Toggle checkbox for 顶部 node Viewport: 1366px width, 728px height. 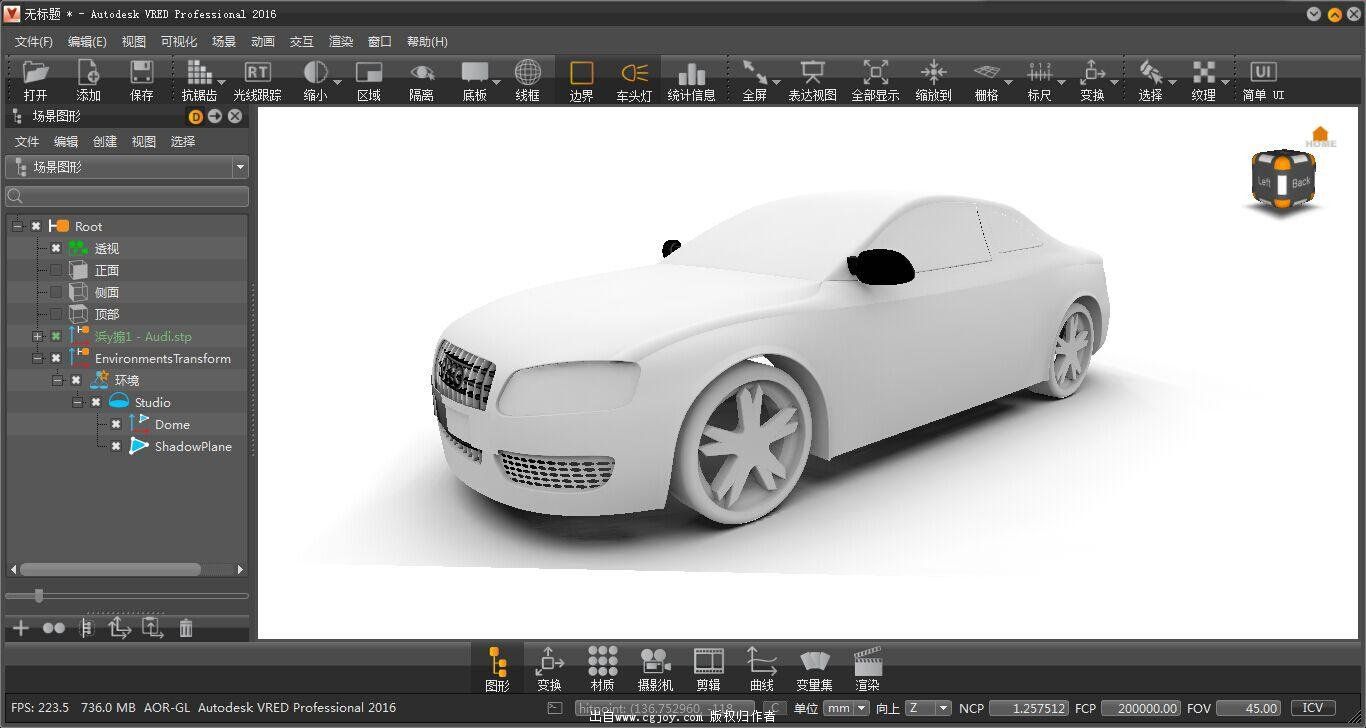pos(56,314)
